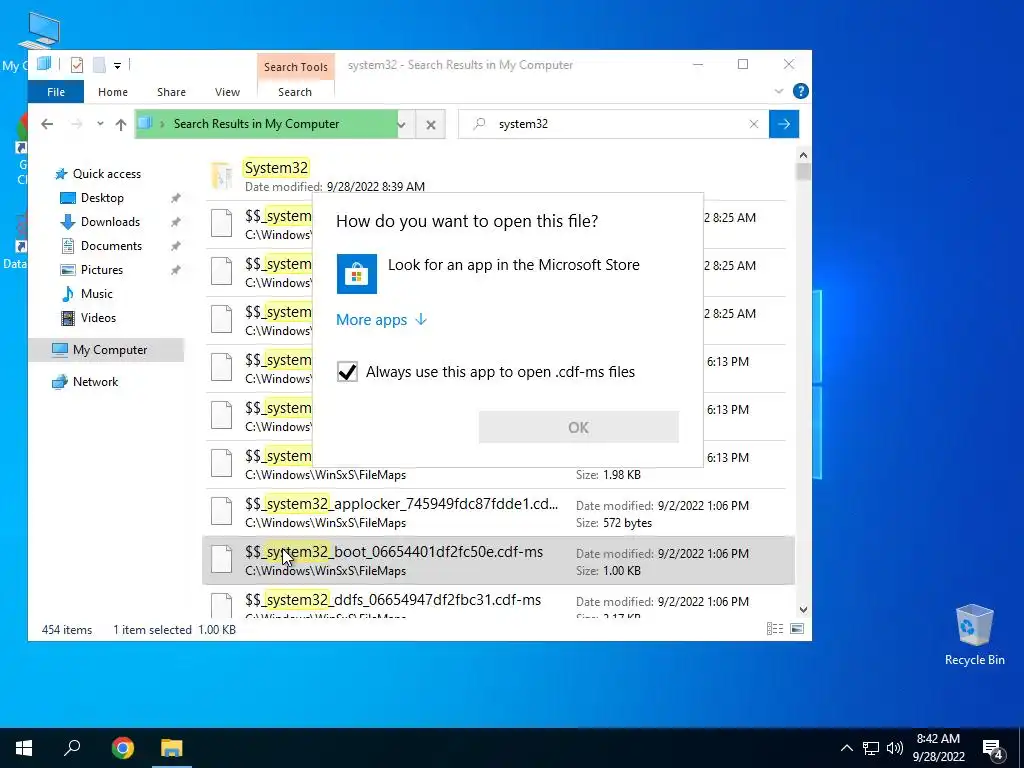1024x768 pixels.
Task: Click the Properties quick access toolbar icon
Action: [77, 65]
